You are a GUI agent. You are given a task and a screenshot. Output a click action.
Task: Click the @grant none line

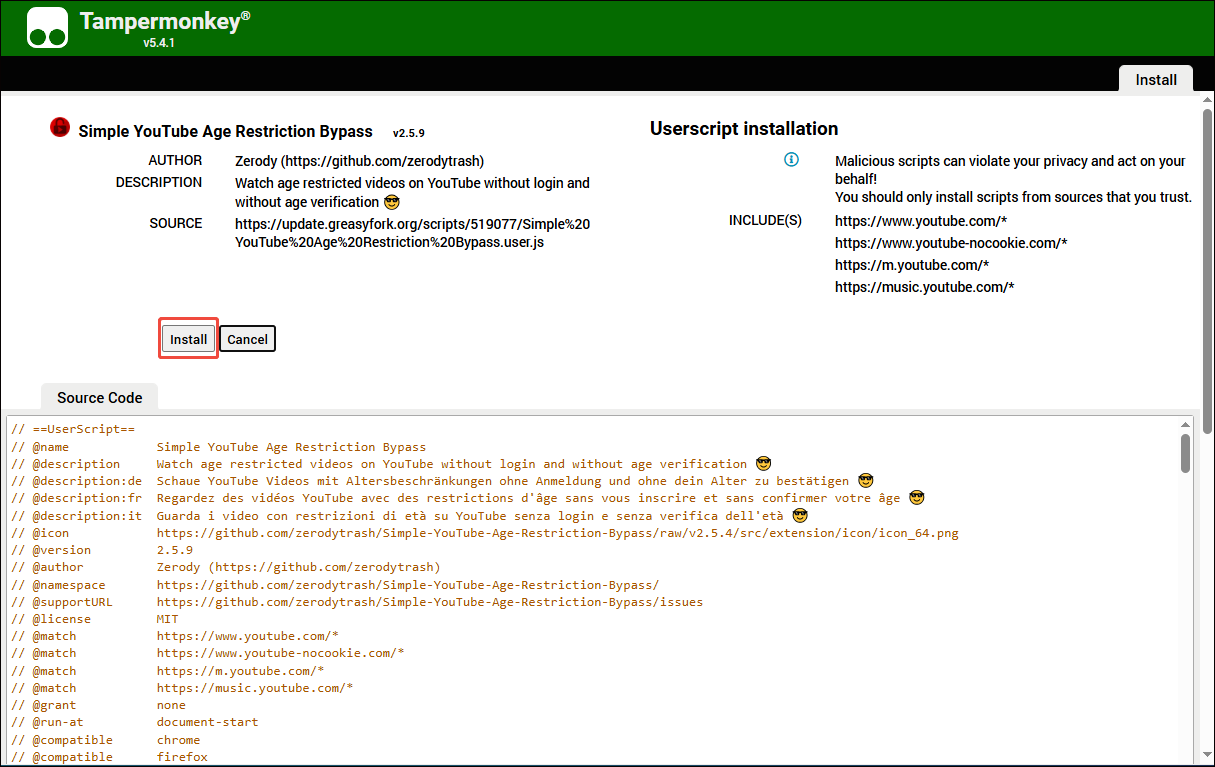point(99,705)
